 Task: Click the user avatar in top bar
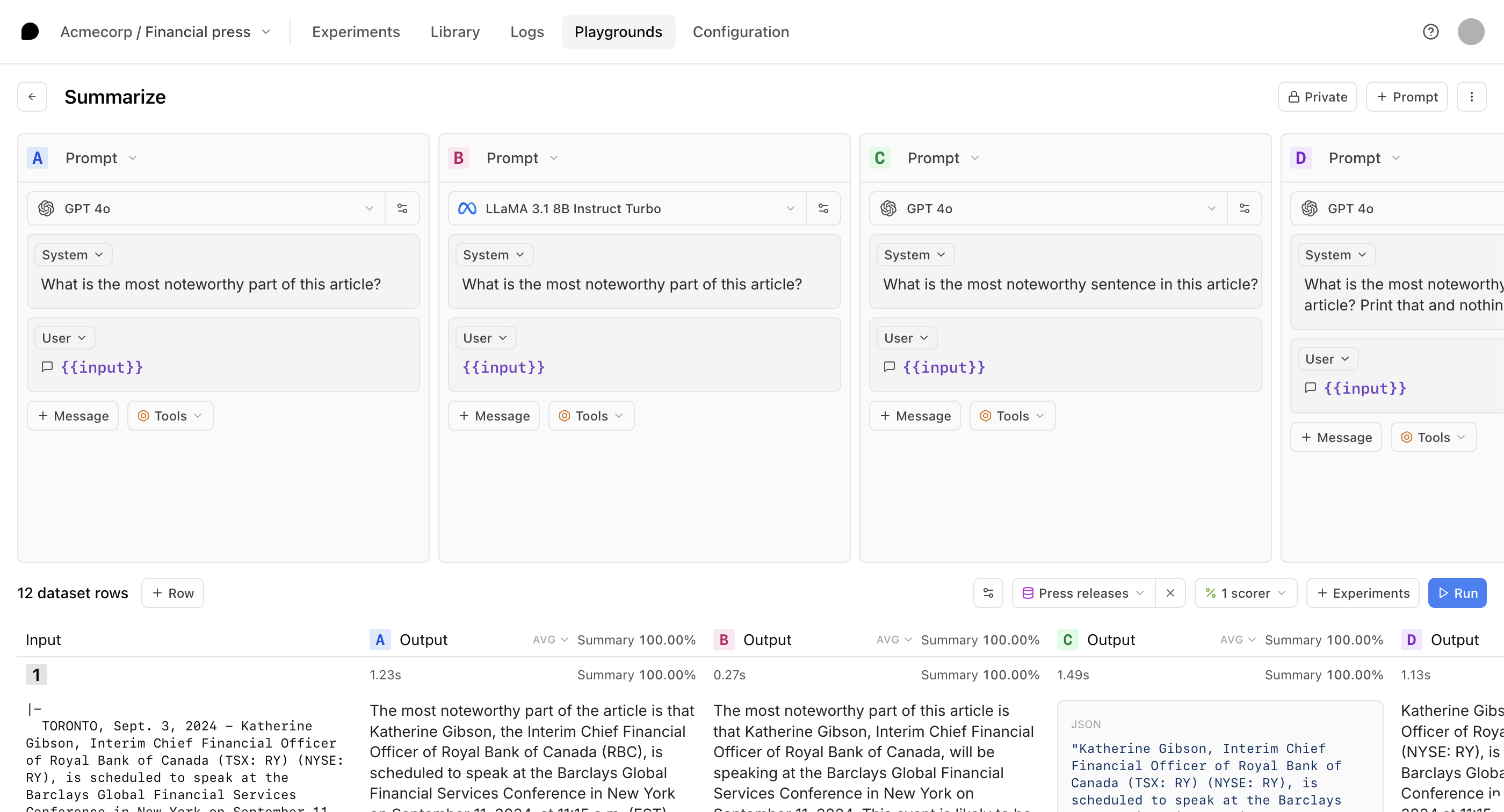click(x=1470, y=32)
